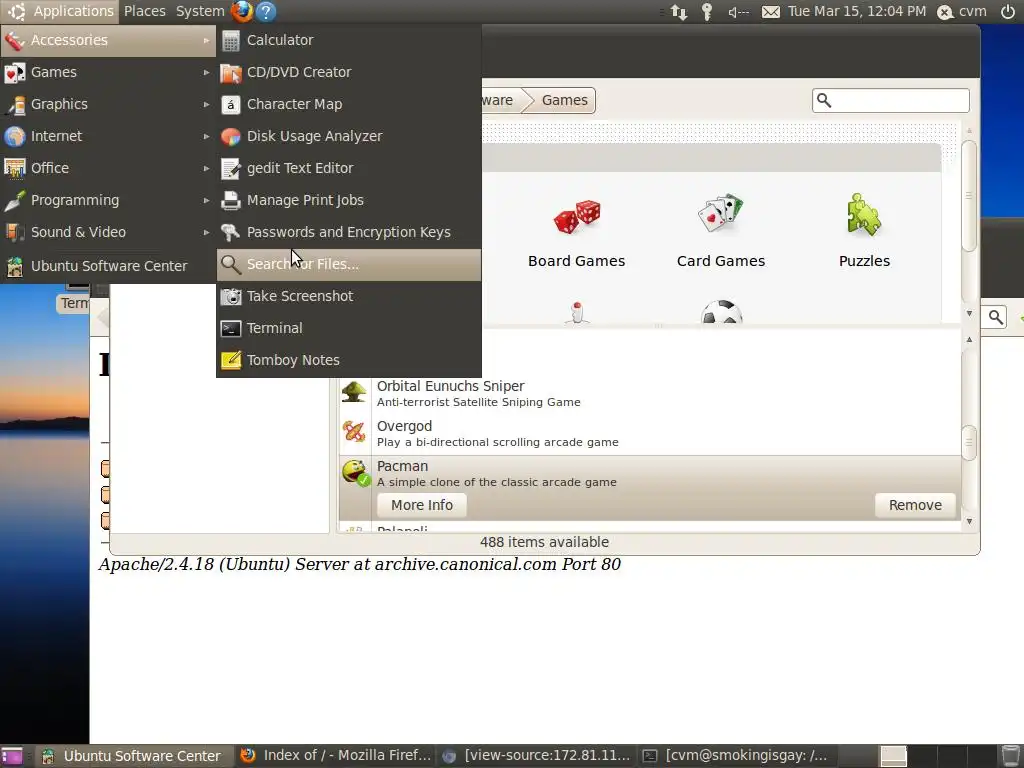
Task: Open the Puzzles category
Action: point(864,232)
